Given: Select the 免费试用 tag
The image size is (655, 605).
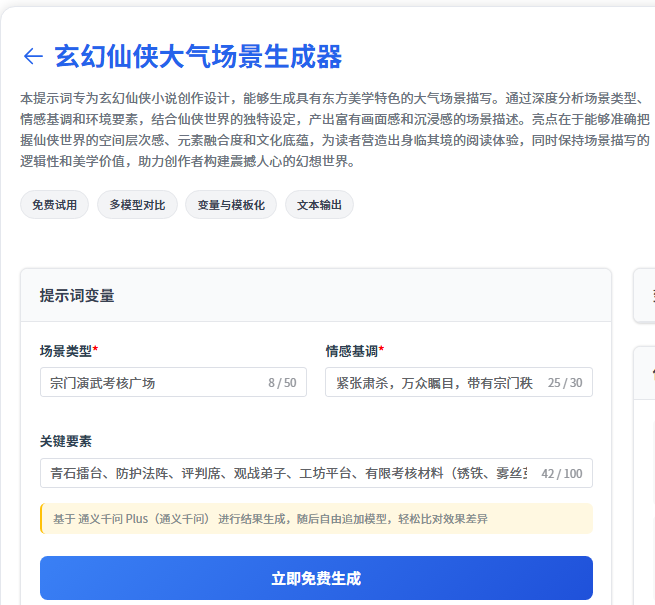Looking at the screenshot, I should pos(54,205).
